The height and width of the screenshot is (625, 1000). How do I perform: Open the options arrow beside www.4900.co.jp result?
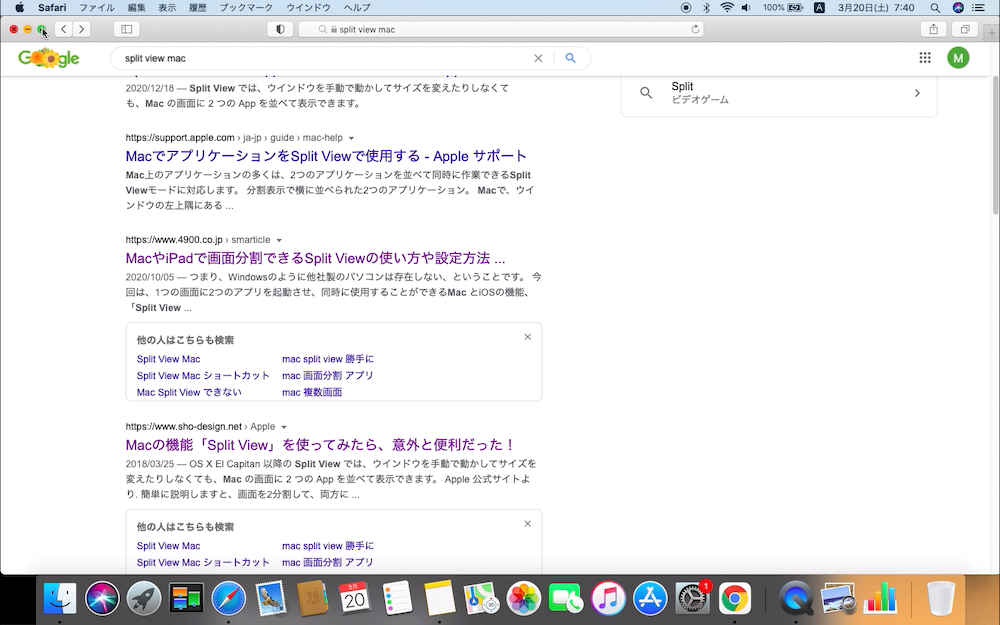[x=278, y=240]
